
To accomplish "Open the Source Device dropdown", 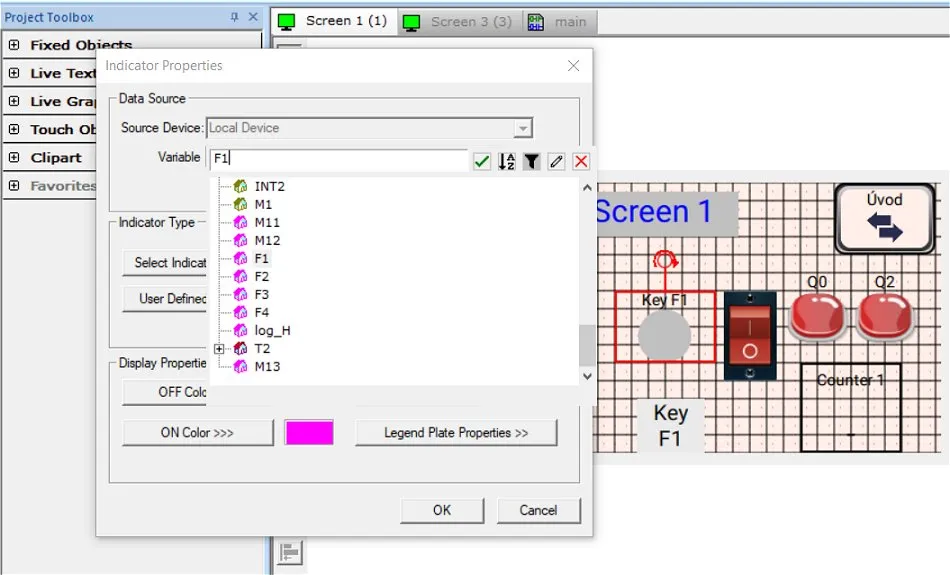I will pyautogui.click(x=522, y=128).
